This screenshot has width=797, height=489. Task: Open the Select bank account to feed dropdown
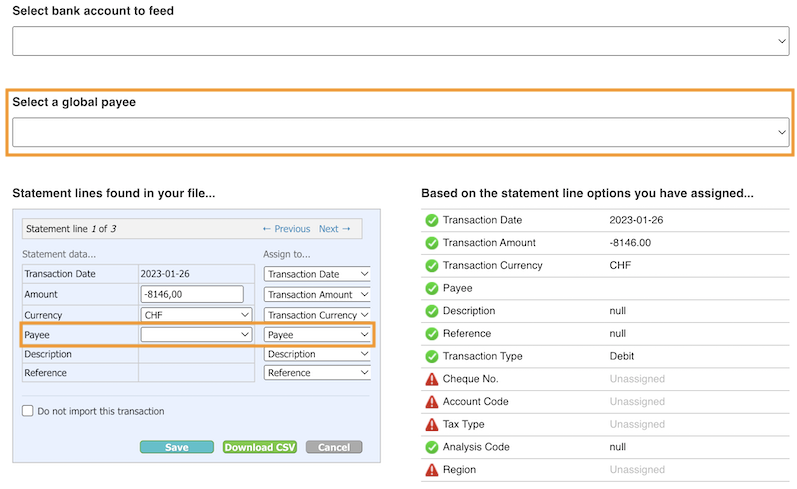pos(400,41)
